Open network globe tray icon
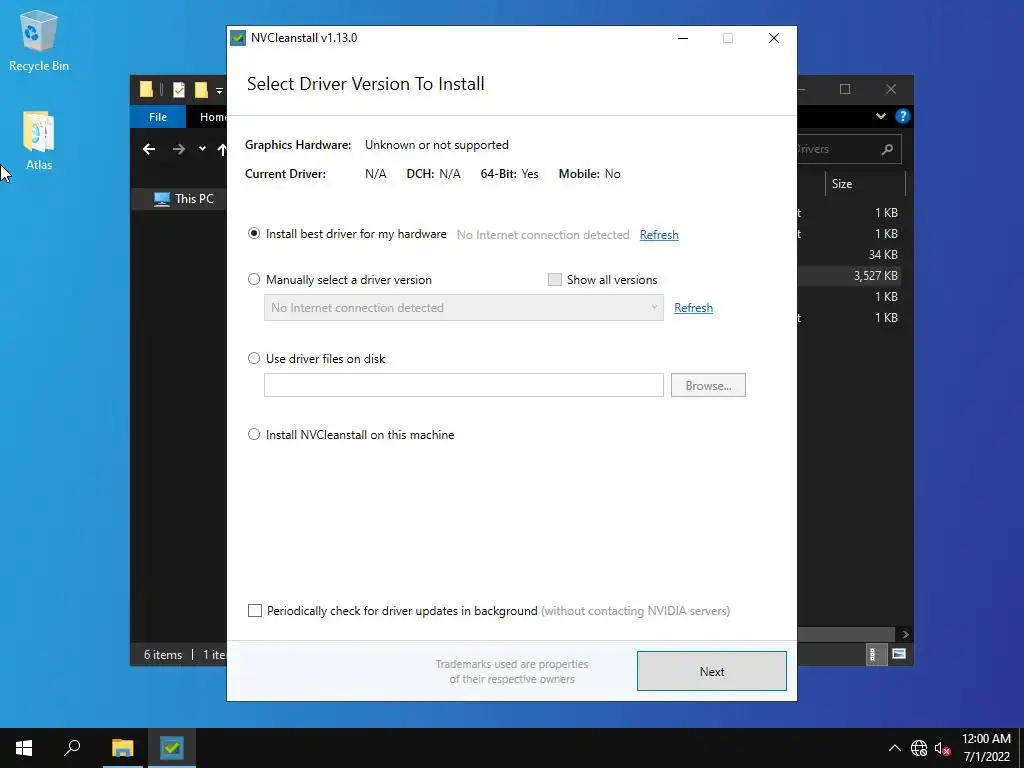 (x=919, y=748)
